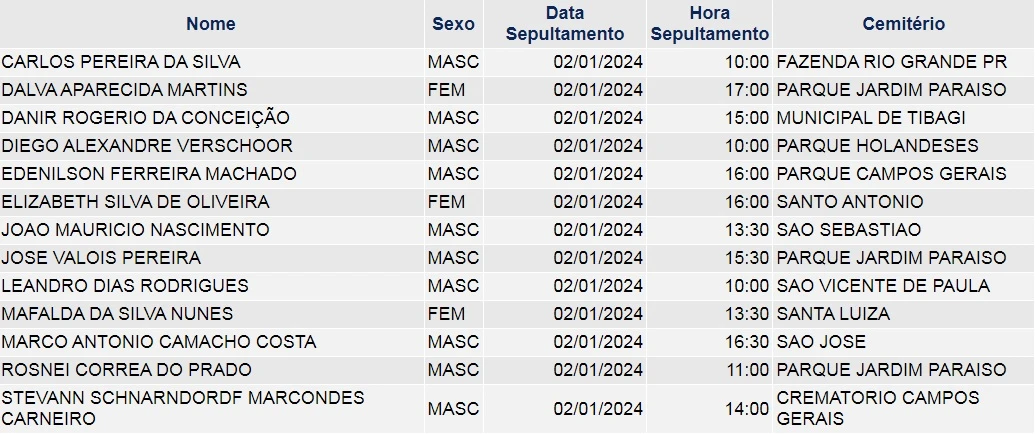Click the Sexo column header

click(453, 24)
